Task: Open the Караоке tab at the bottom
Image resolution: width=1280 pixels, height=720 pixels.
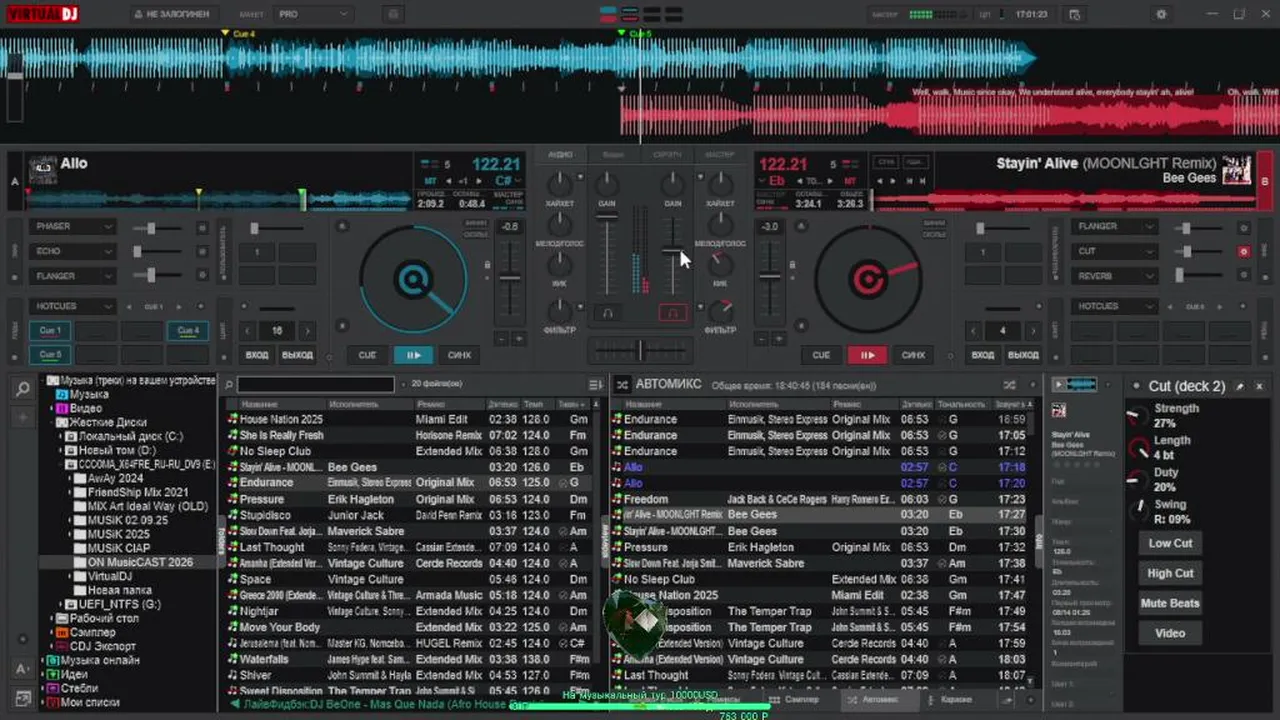Action: pos(952,700)
